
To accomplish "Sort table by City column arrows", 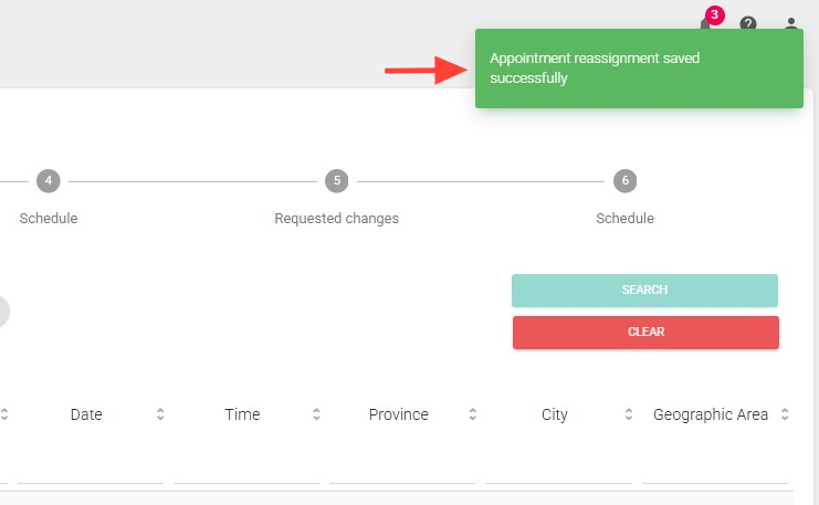I will 628,414.
